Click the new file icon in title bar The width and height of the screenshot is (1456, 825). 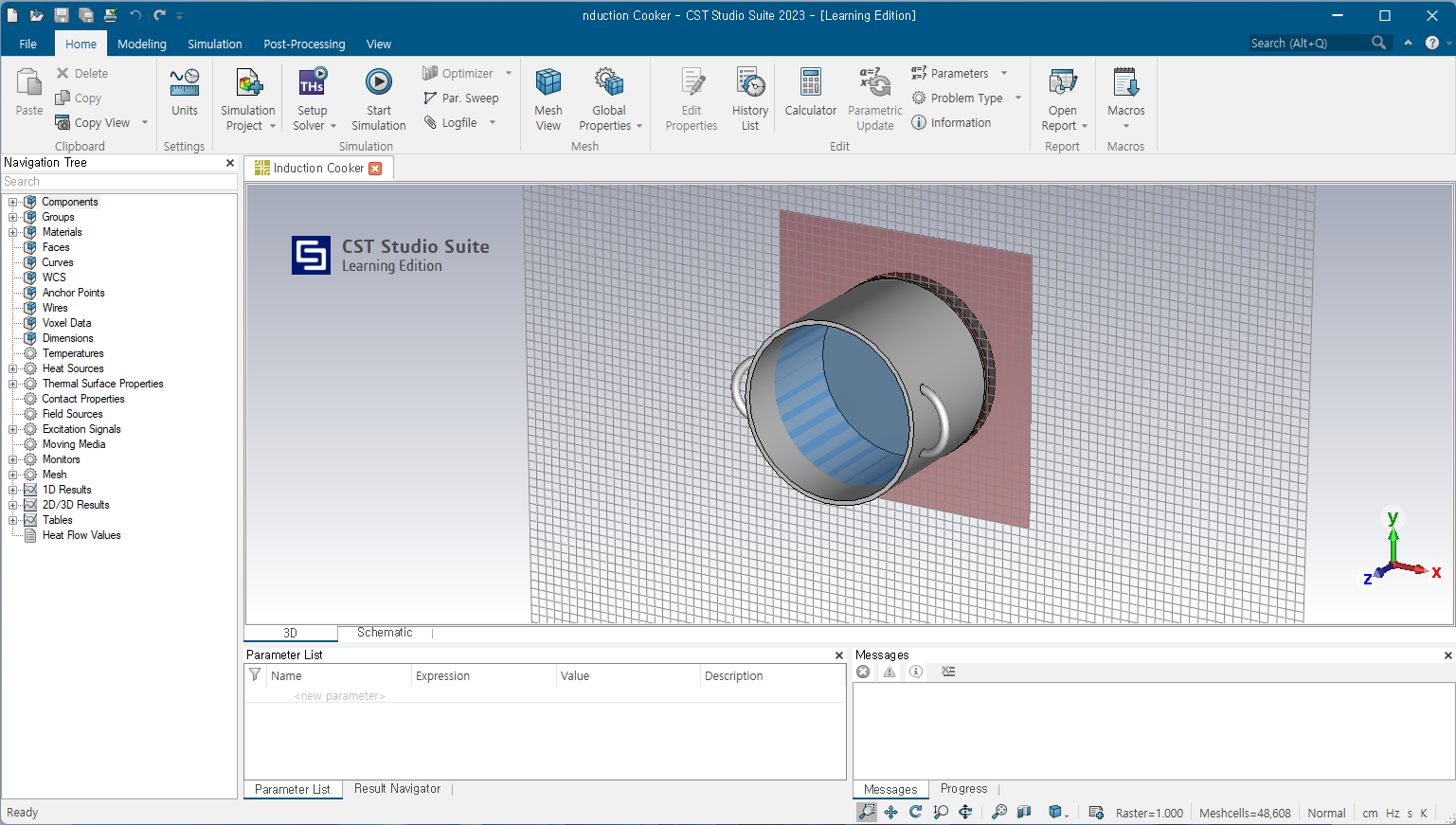click(x=12, y=15)
